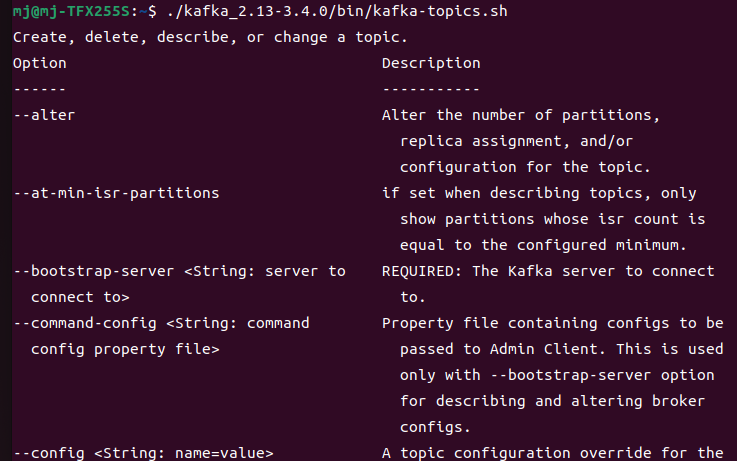Click 'A topic configuration override for the' line
The image size is (737, 461).
point(552,453)
